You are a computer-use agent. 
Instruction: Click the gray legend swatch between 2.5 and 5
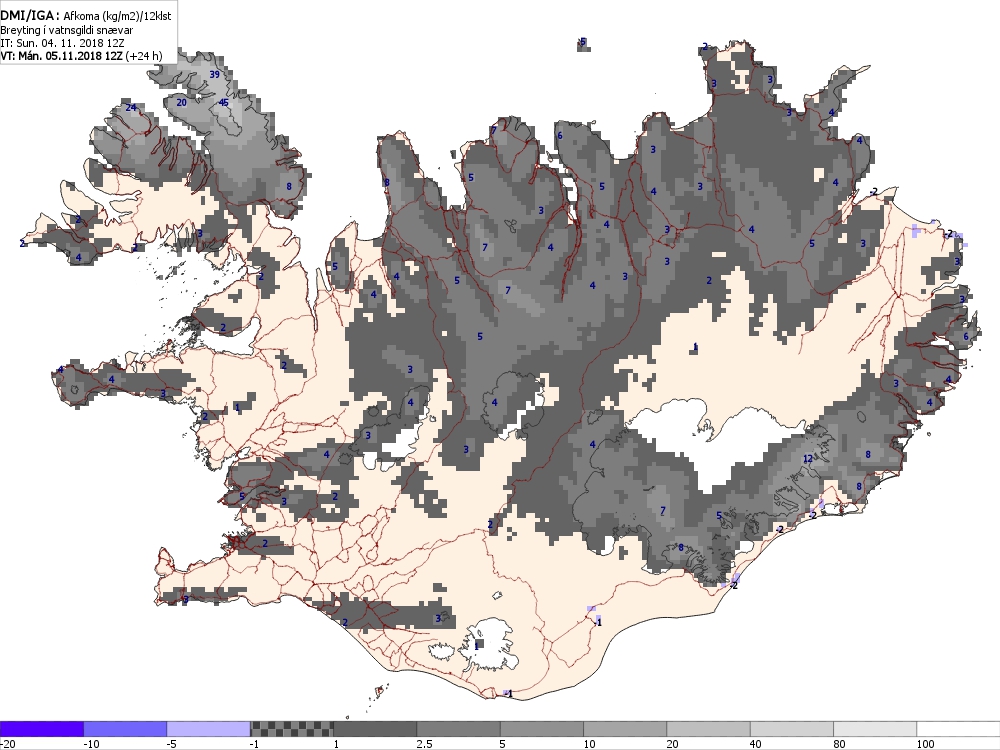click(459, 729)
